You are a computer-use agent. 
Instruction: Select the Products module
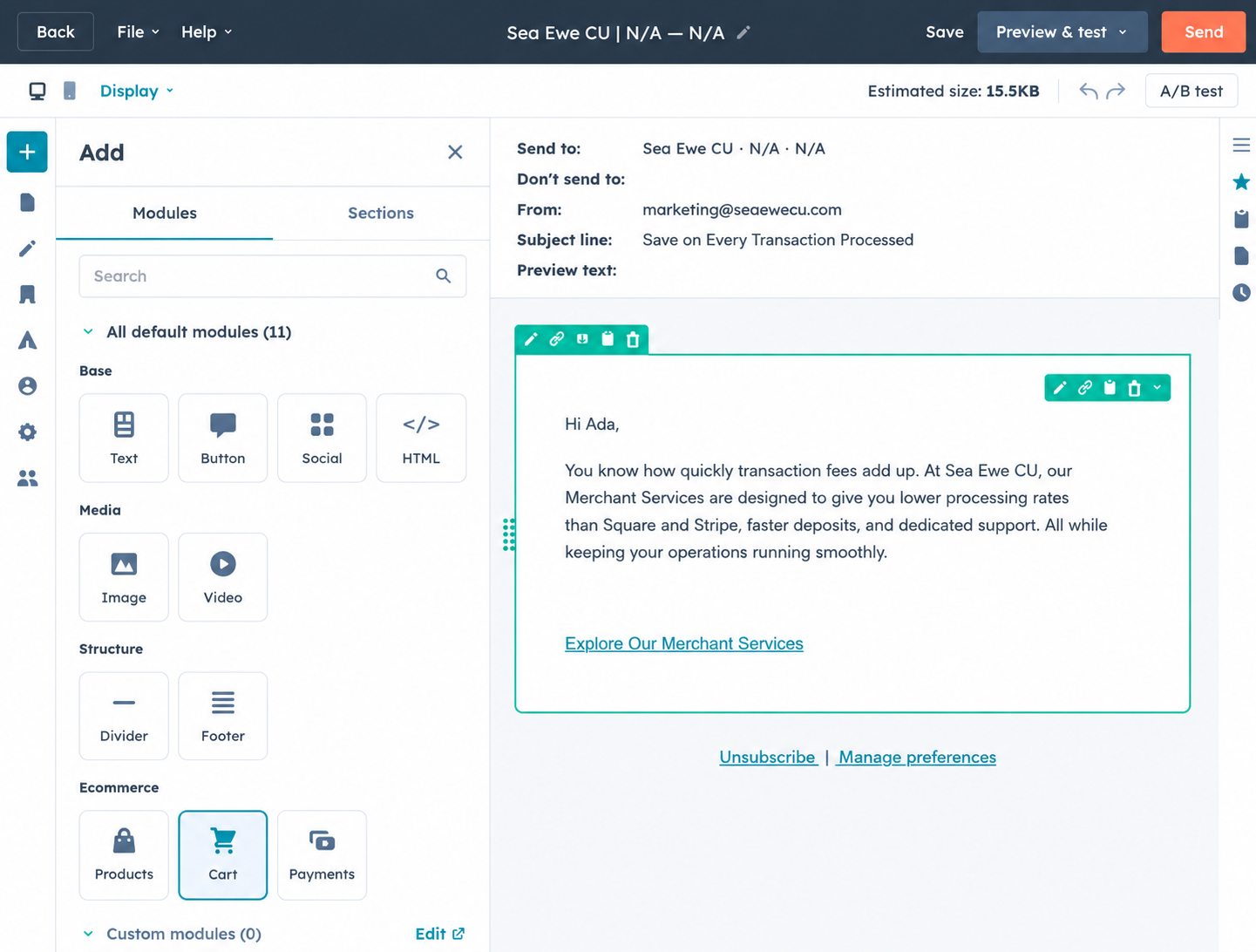(x=124, y=855)
